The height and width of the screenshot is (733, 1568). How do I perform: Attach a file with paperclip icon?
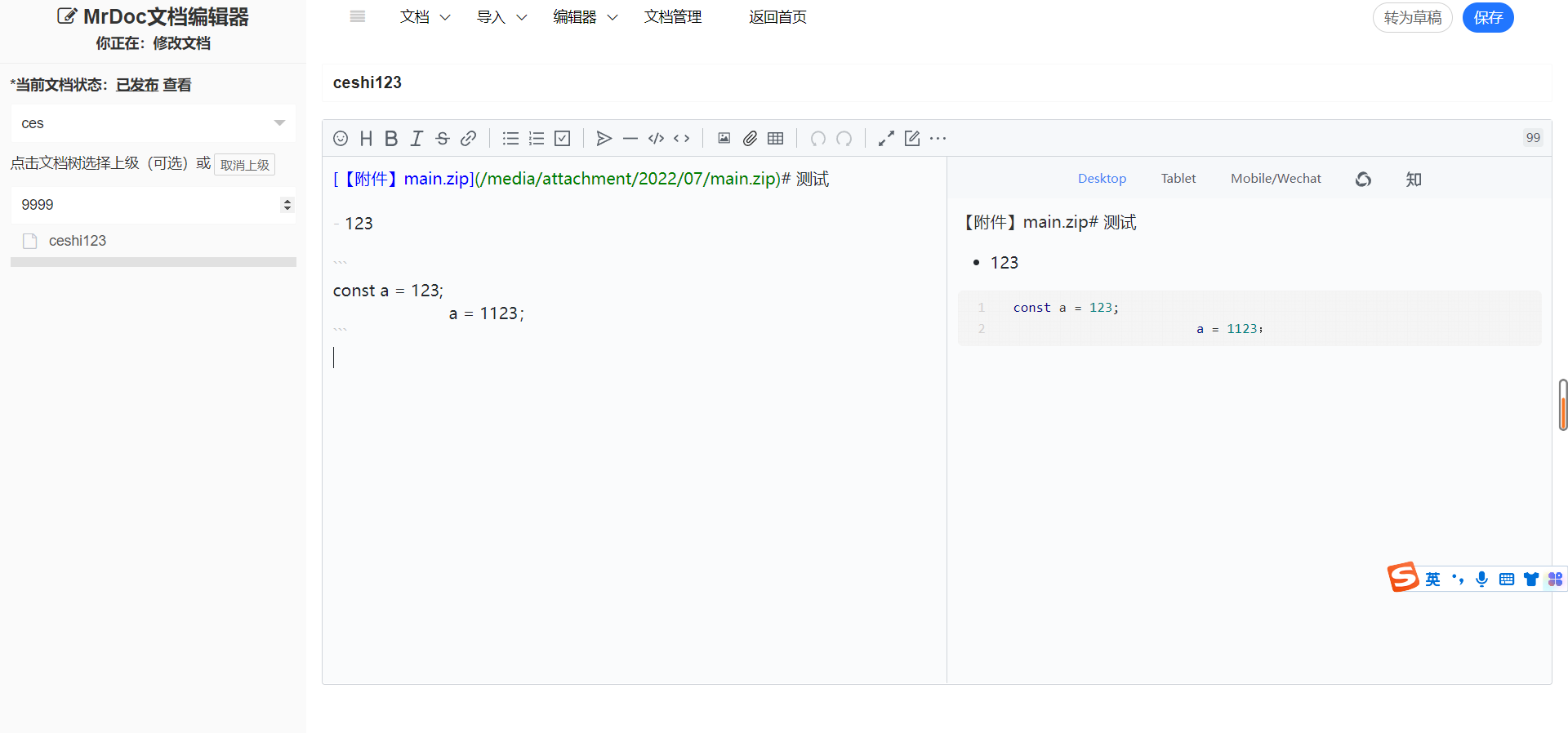click(750, 139)
